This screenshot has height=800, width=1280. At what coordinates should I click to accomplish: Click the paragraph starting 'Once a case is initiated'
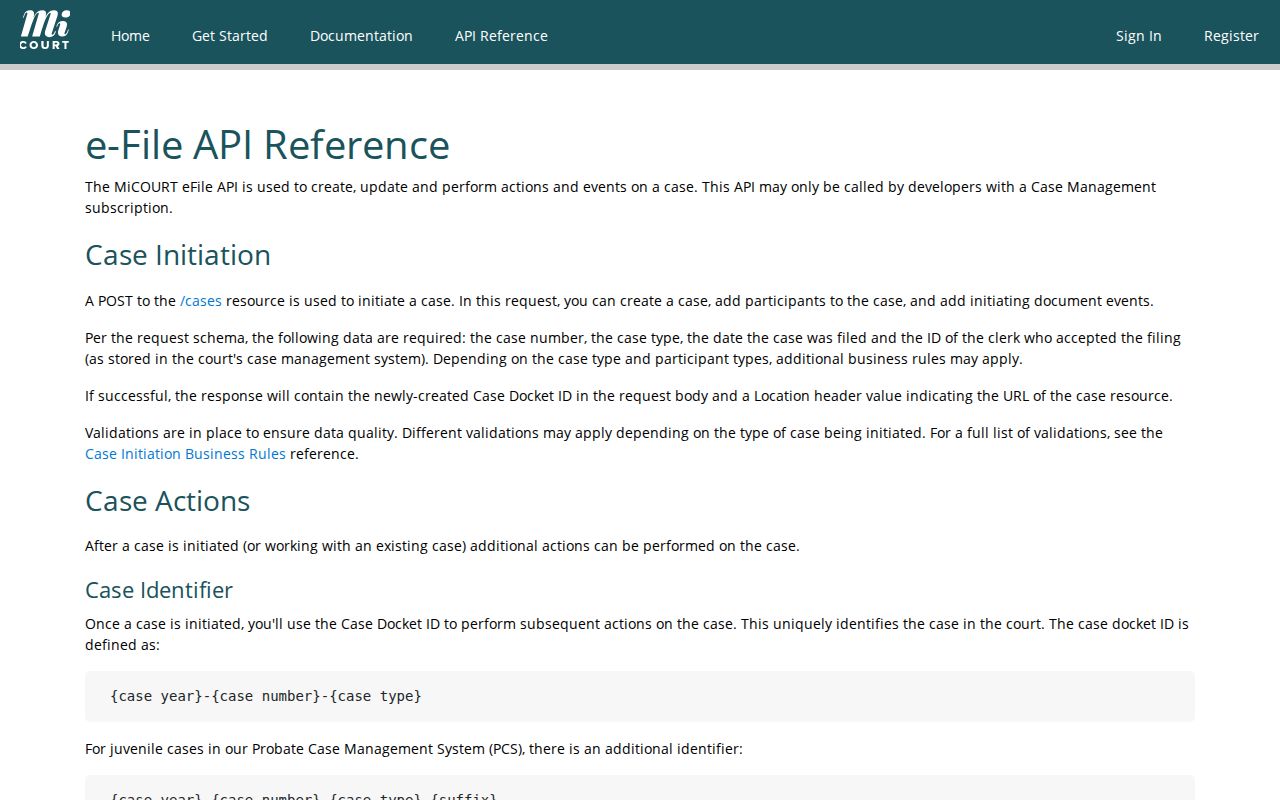[640, 635]
